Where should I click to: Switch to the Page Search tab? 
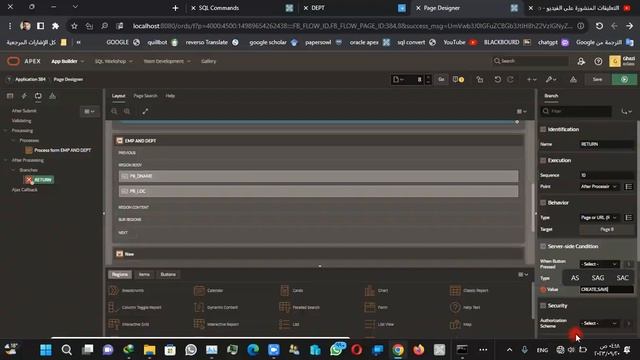[145, 96]
